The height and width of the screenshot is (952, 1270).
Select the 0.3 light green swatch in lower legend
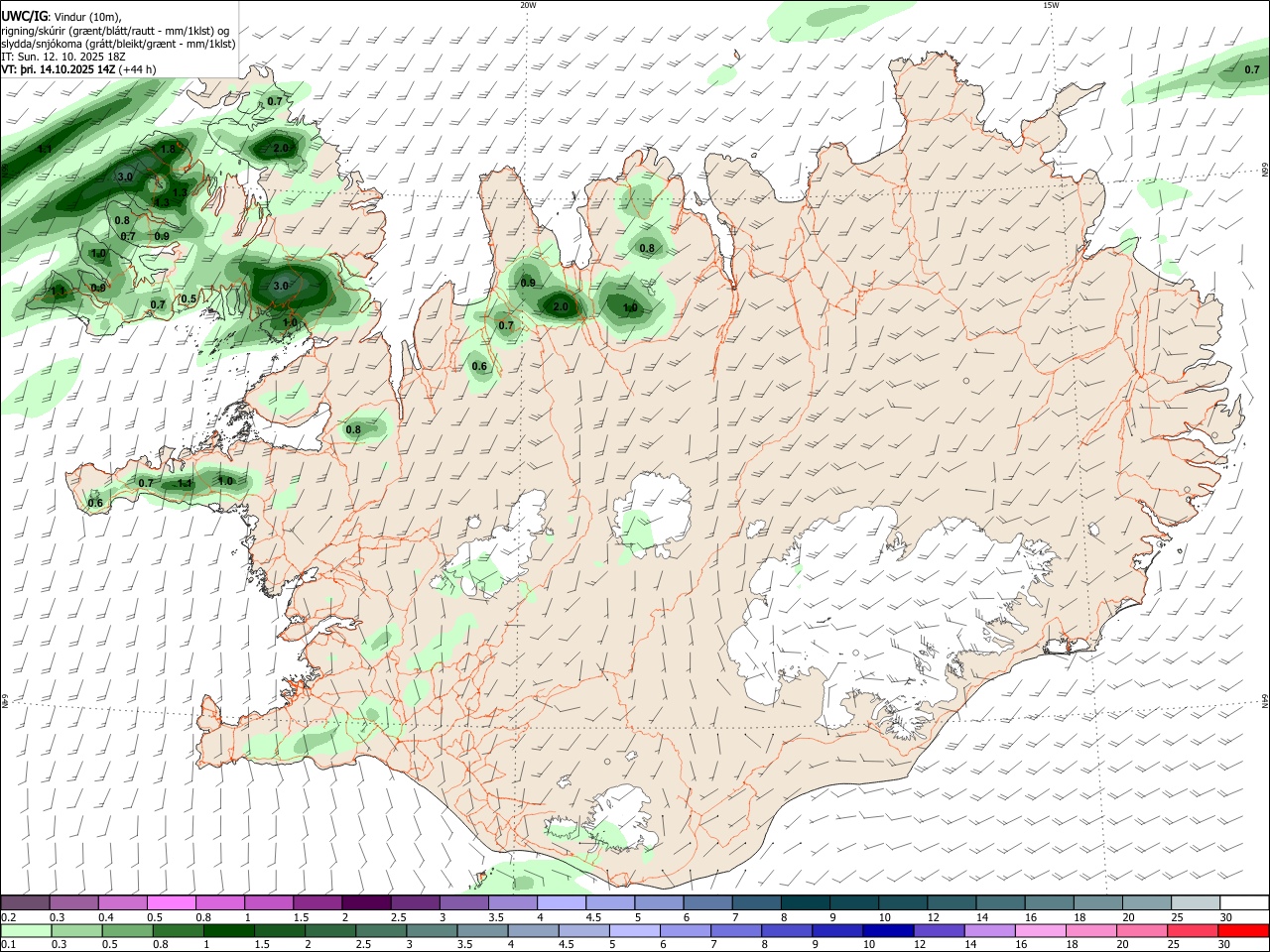(x=77, y=930)
